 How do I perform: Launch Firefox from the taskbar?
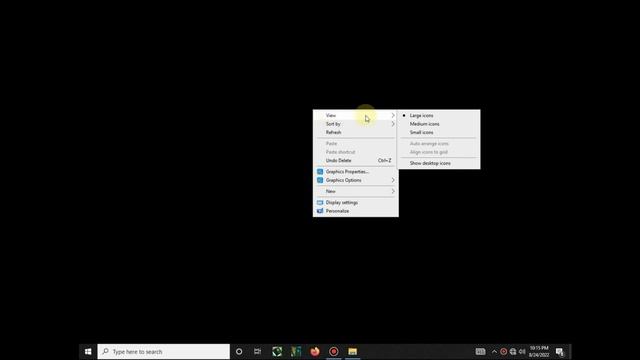315,351
